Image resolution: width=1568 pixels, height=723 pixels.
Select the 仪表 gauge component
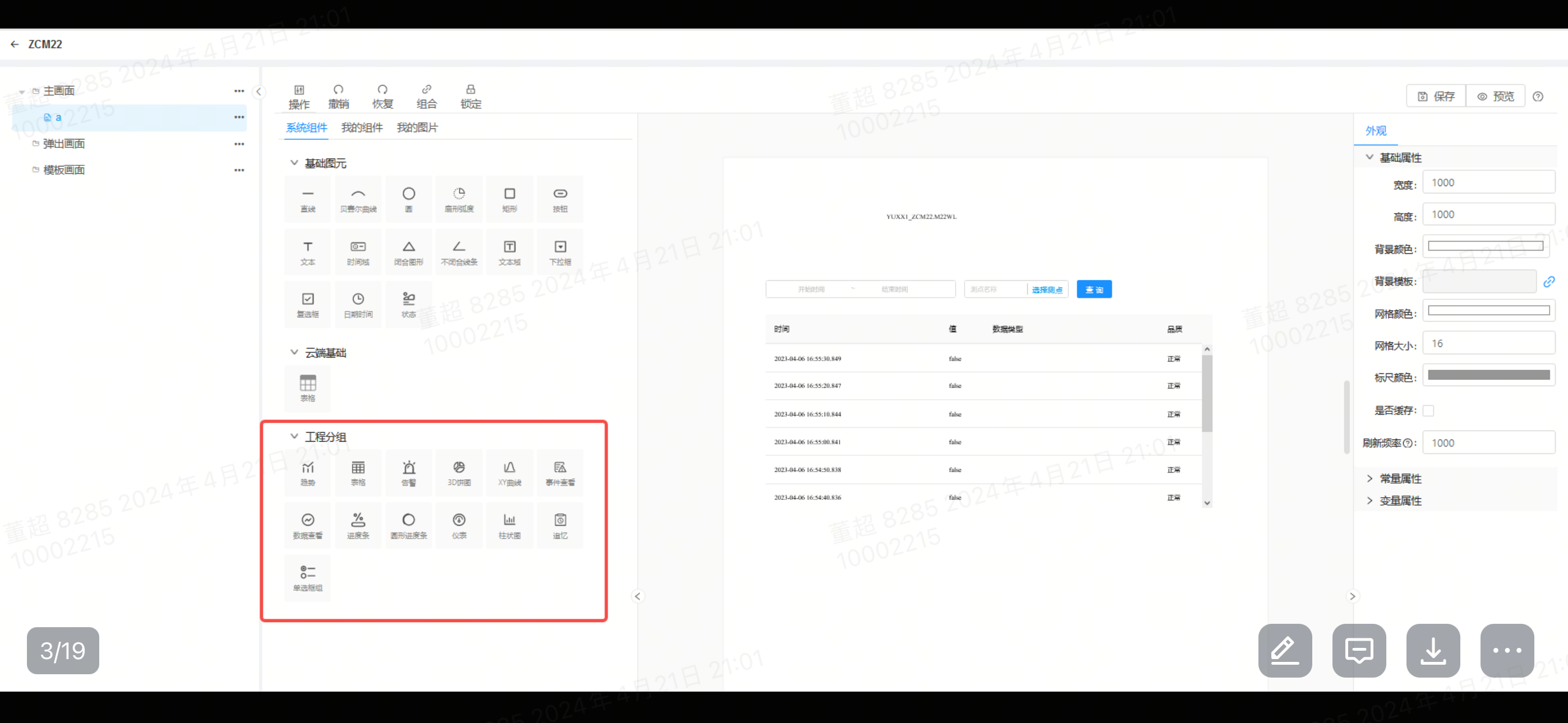tap(459, 526)
